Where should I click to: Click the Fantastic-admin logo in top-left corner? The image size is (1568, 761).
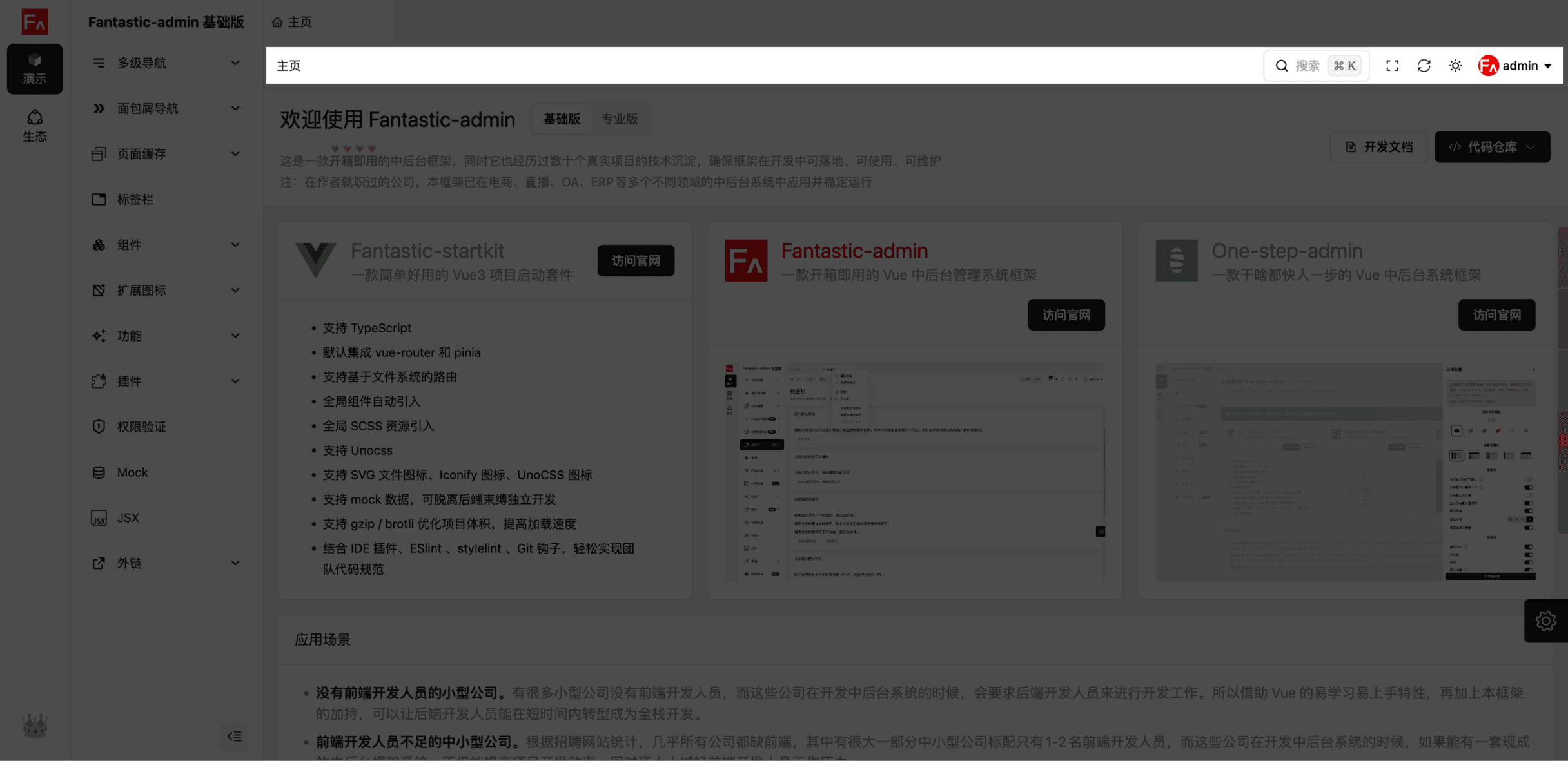coord(35,22)
